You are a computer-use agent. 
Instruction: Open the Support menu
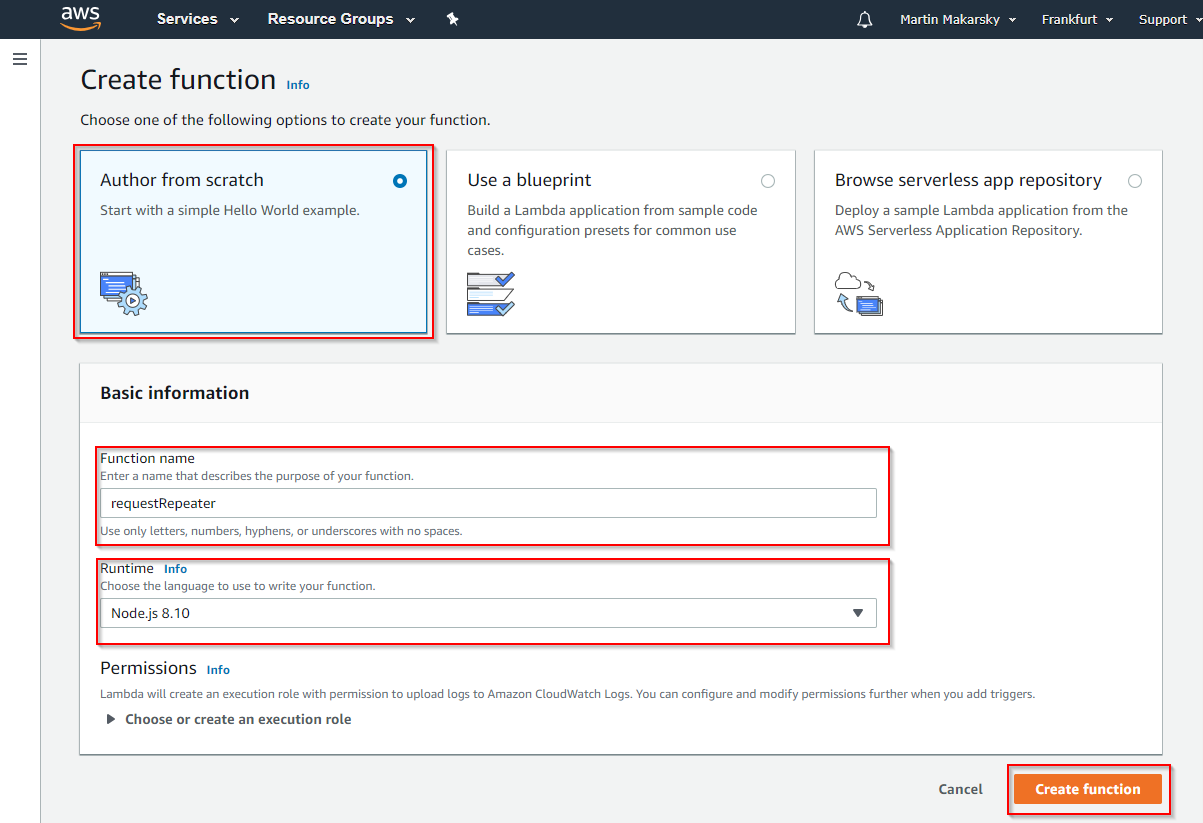tap(1164, 18)
